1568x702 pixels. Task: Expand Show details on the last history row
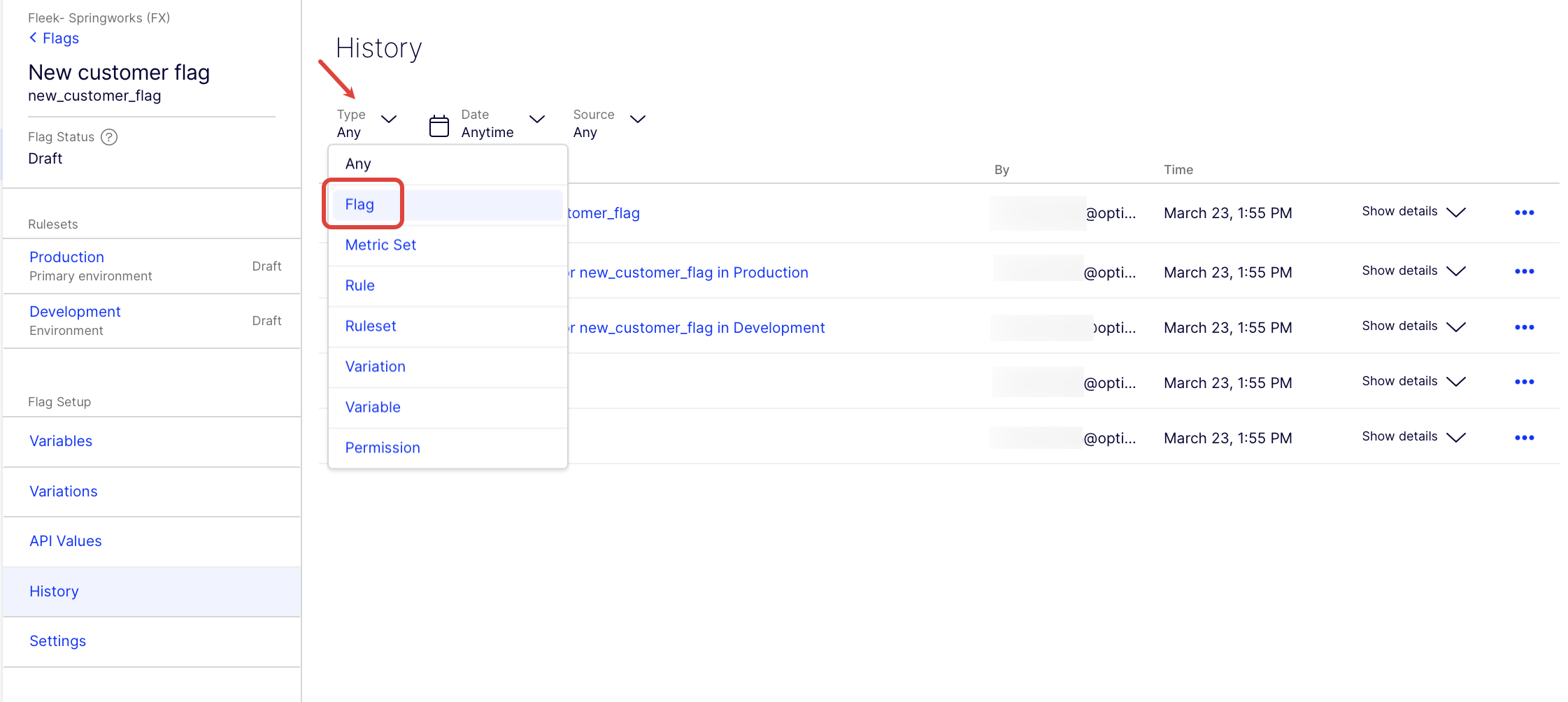coord(1413,437)
